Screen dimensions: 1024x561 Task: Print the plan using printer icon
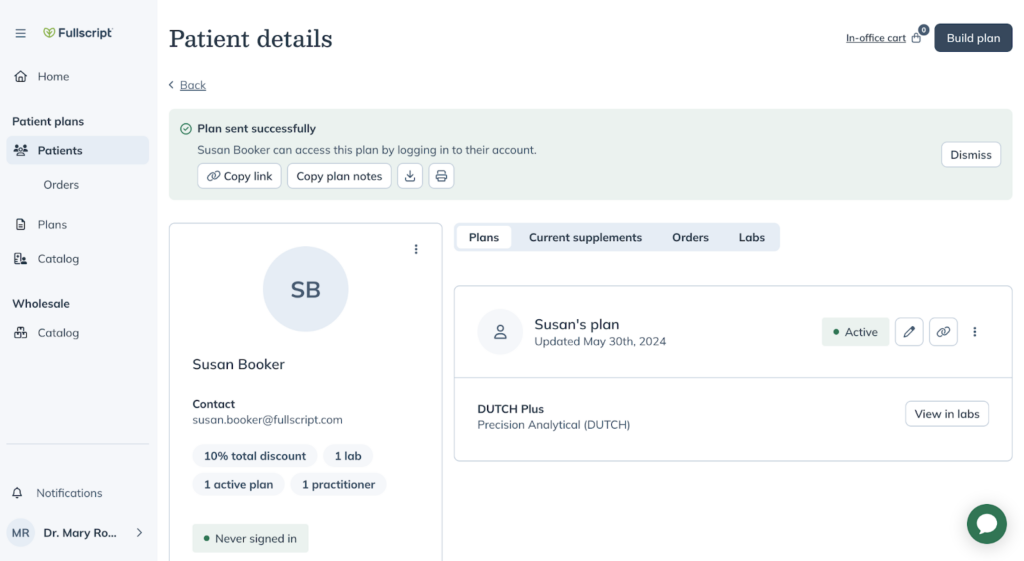point(441,176)
